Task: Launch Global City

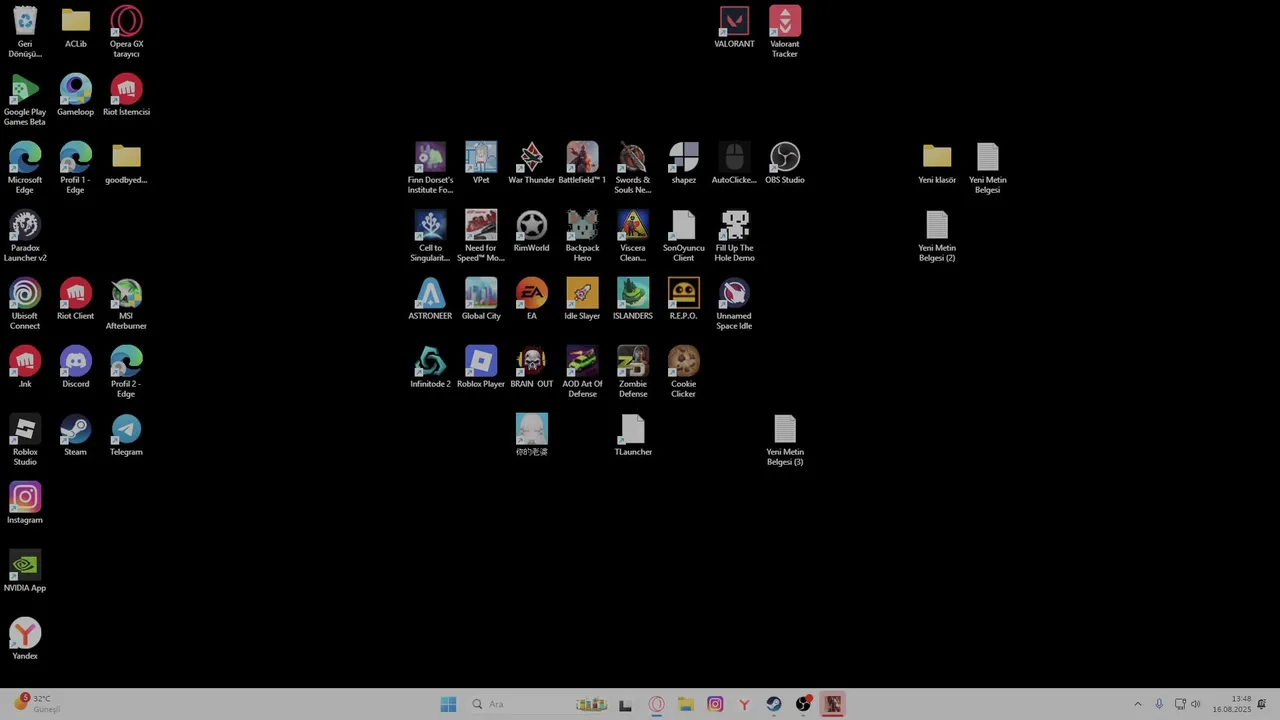Action: pos(481,294)
